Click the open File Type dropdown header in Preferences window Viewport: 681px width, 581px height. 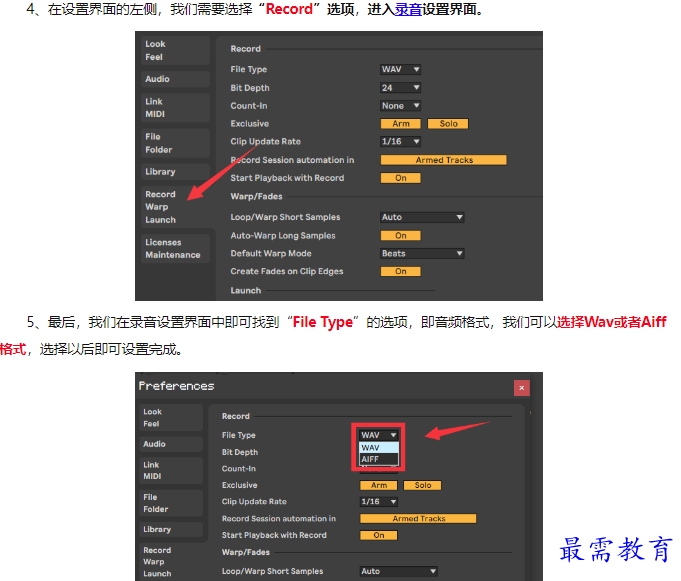click(378, 435)
